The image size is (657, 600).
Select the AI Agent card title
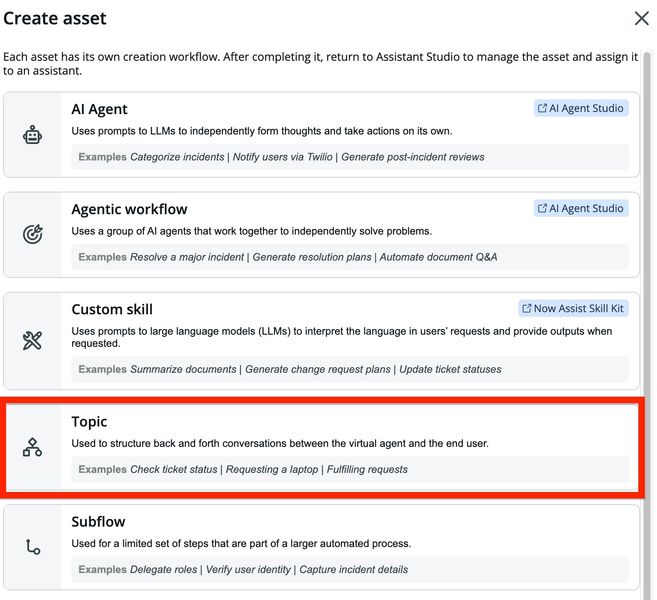coord(99,109)
